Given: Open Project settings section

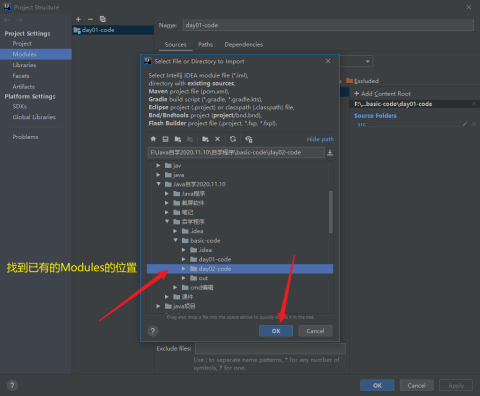Looking at the screenshot, I should (x=22, y=43).
